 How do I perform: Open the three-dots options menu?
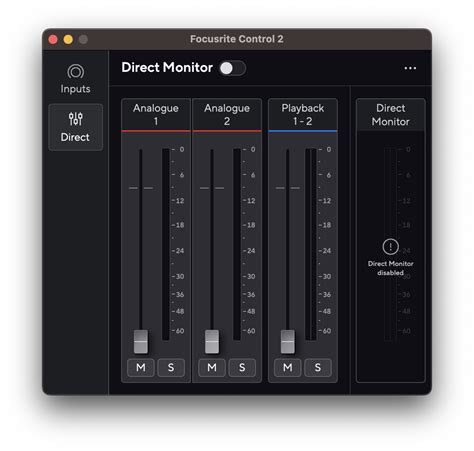point(410,68)
